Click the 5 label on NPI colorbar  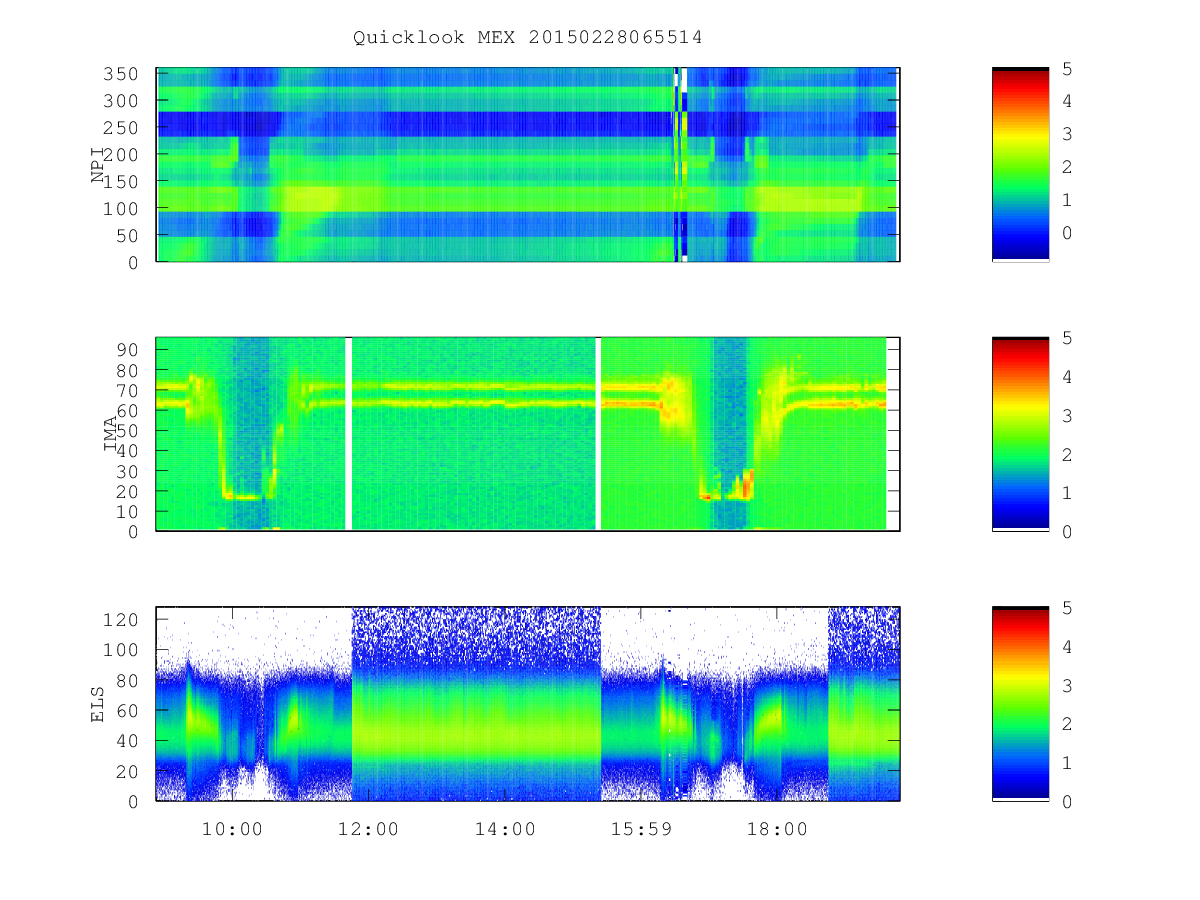[1067, 68]
